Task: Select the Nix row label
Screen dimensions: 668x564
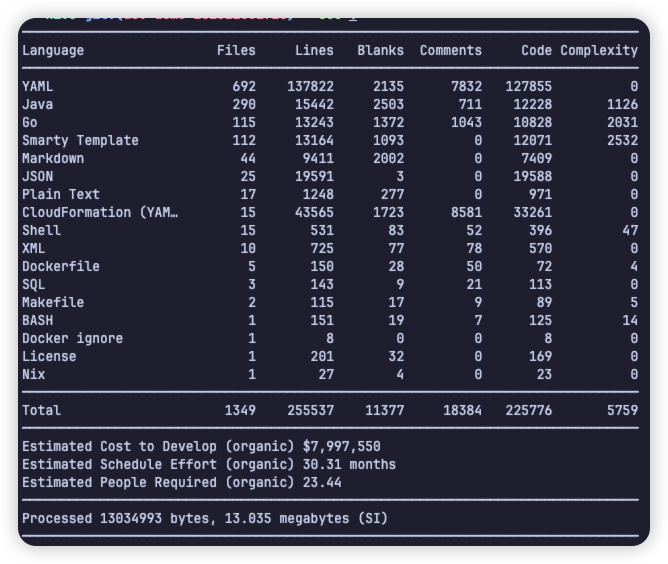Action: click(34, 374)
